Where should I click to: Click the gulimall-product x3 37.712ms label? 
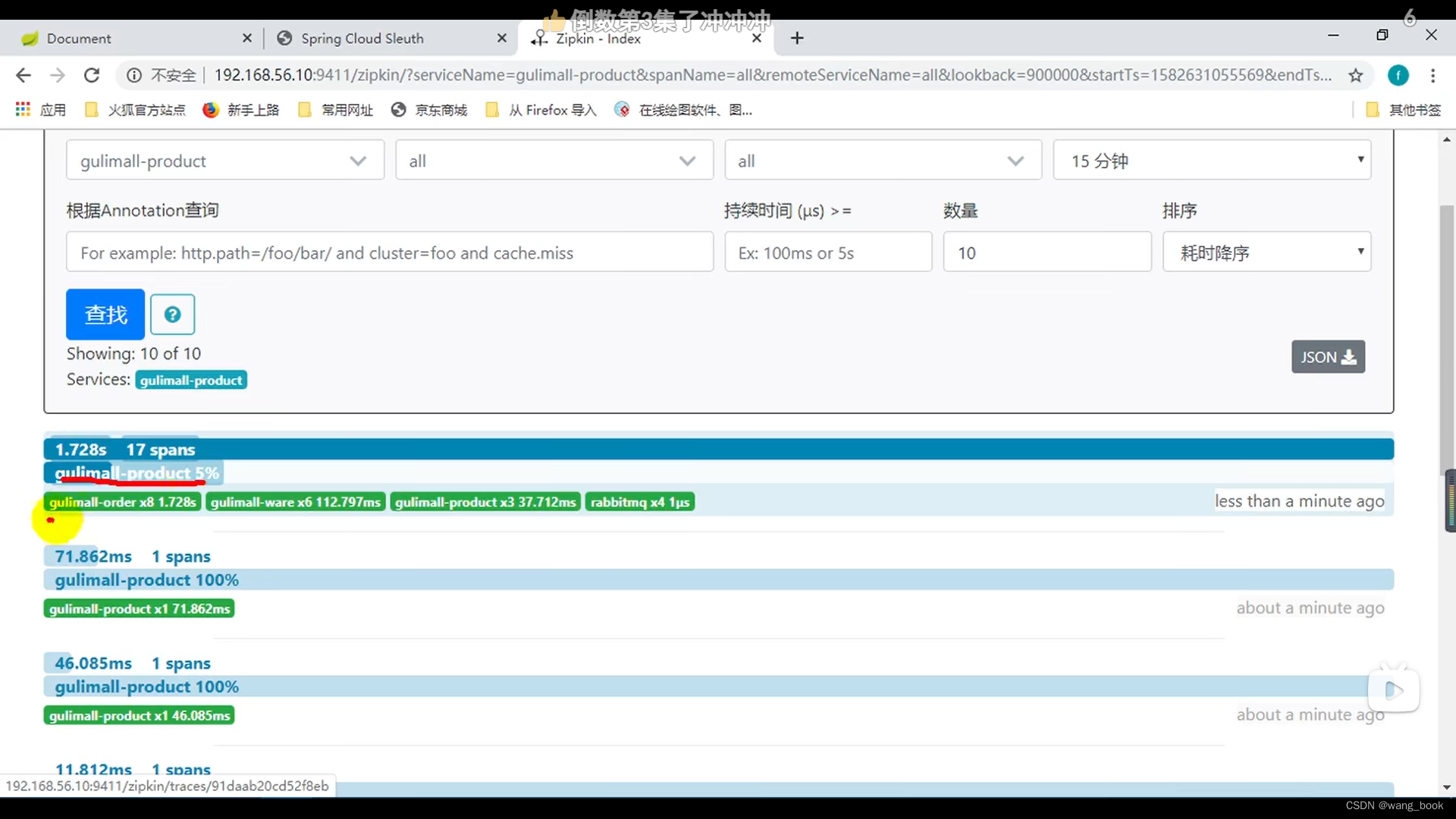pos(485,502)
